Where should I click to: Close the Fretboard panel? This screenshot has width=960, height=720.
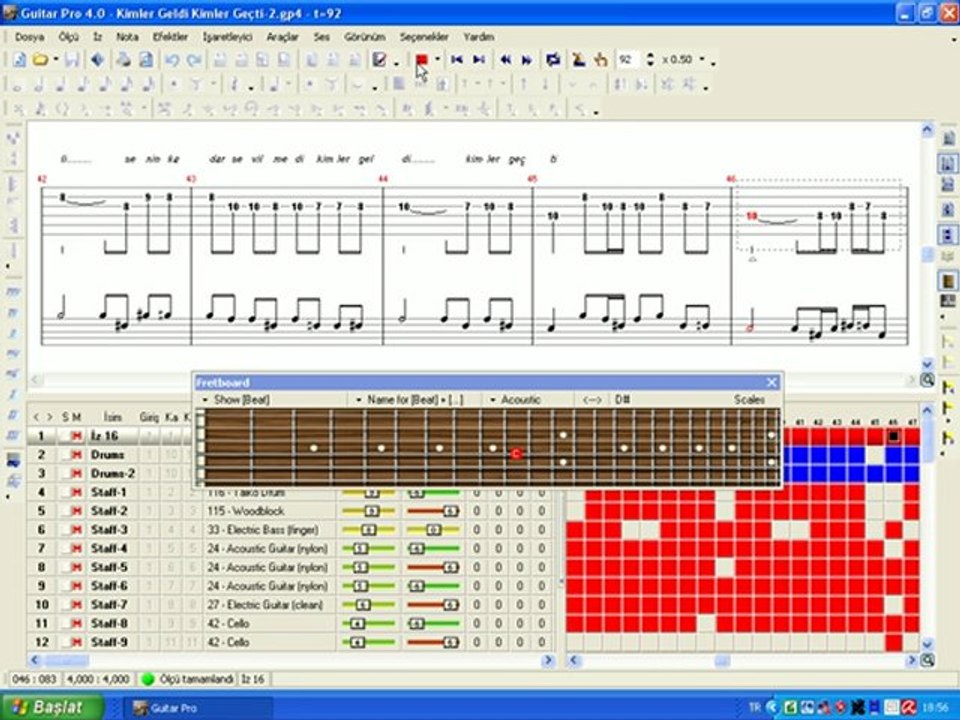[x=772, y=383]
